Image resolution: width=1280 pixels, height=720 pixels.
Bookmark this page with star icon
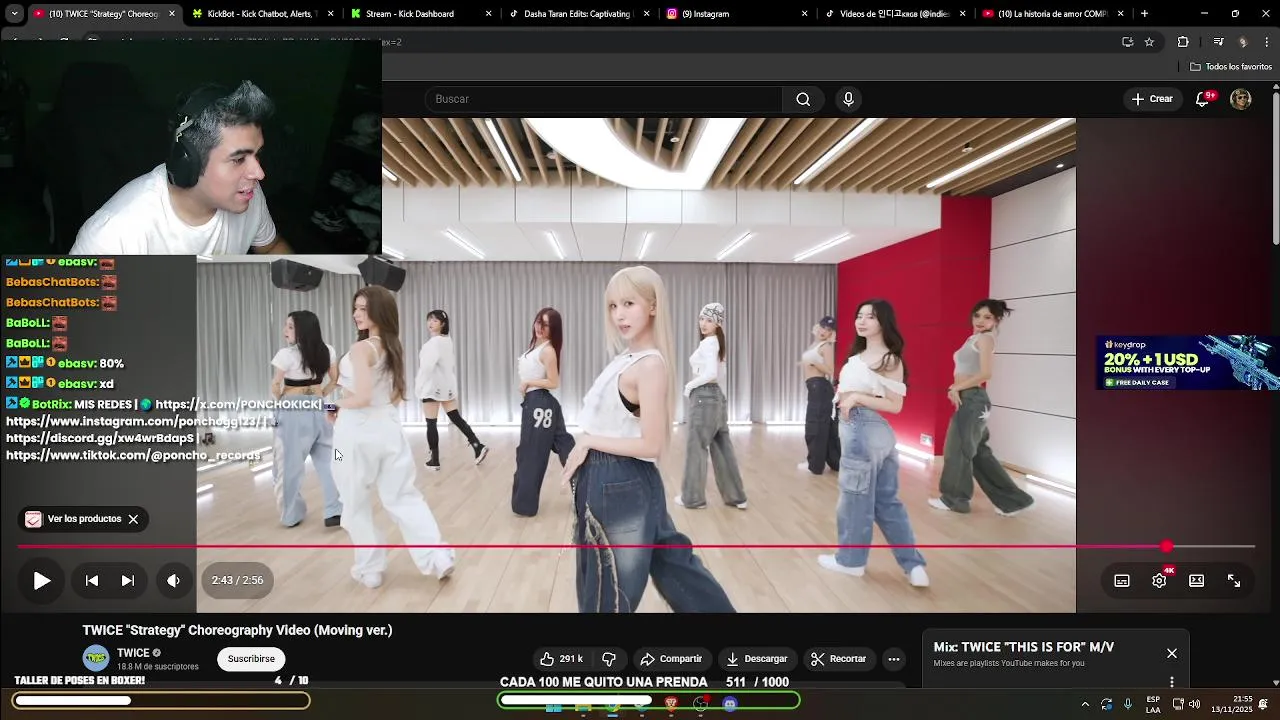(x=1149, y=42)
